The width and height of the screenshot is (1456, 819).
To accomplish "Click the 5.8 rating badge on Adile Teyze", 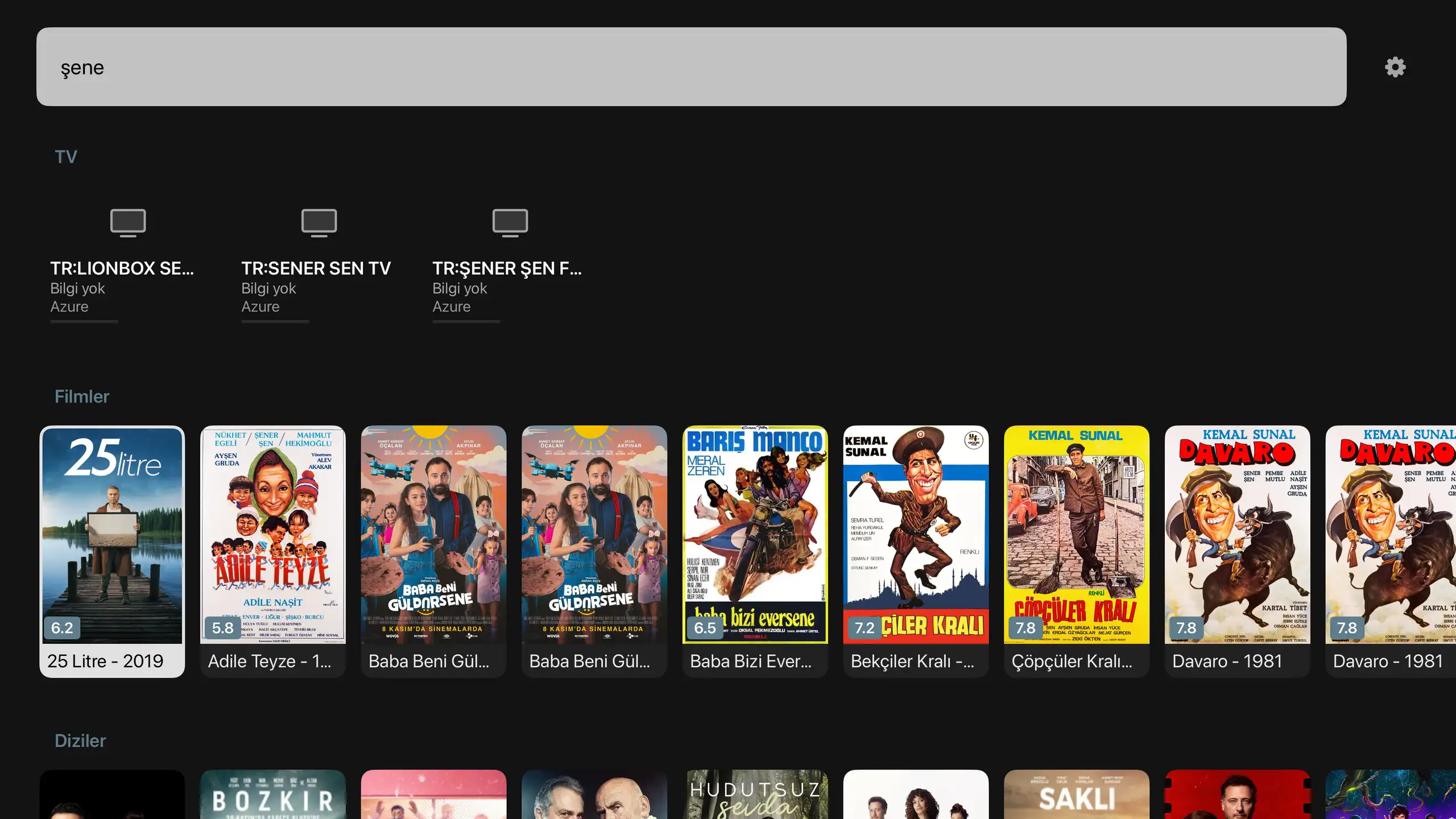I will click(x=223, y=628).
